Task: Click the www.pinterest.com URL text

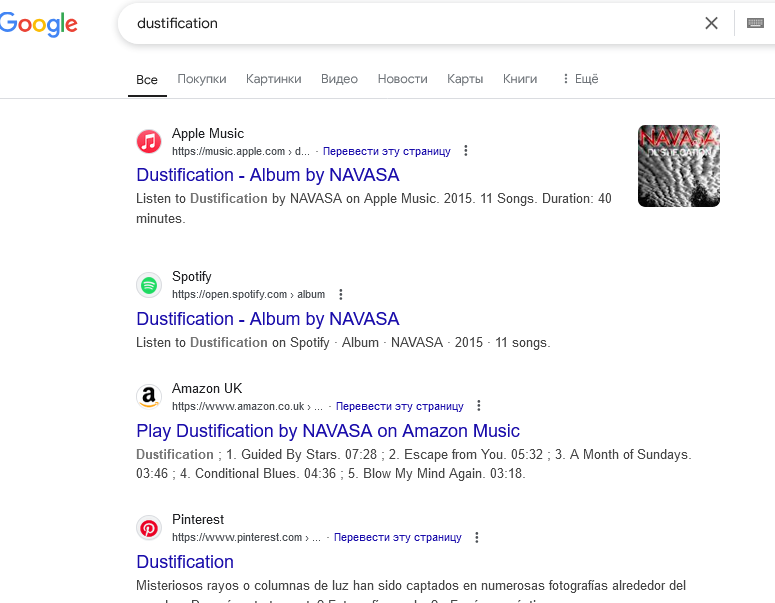Action: (246, 537)
